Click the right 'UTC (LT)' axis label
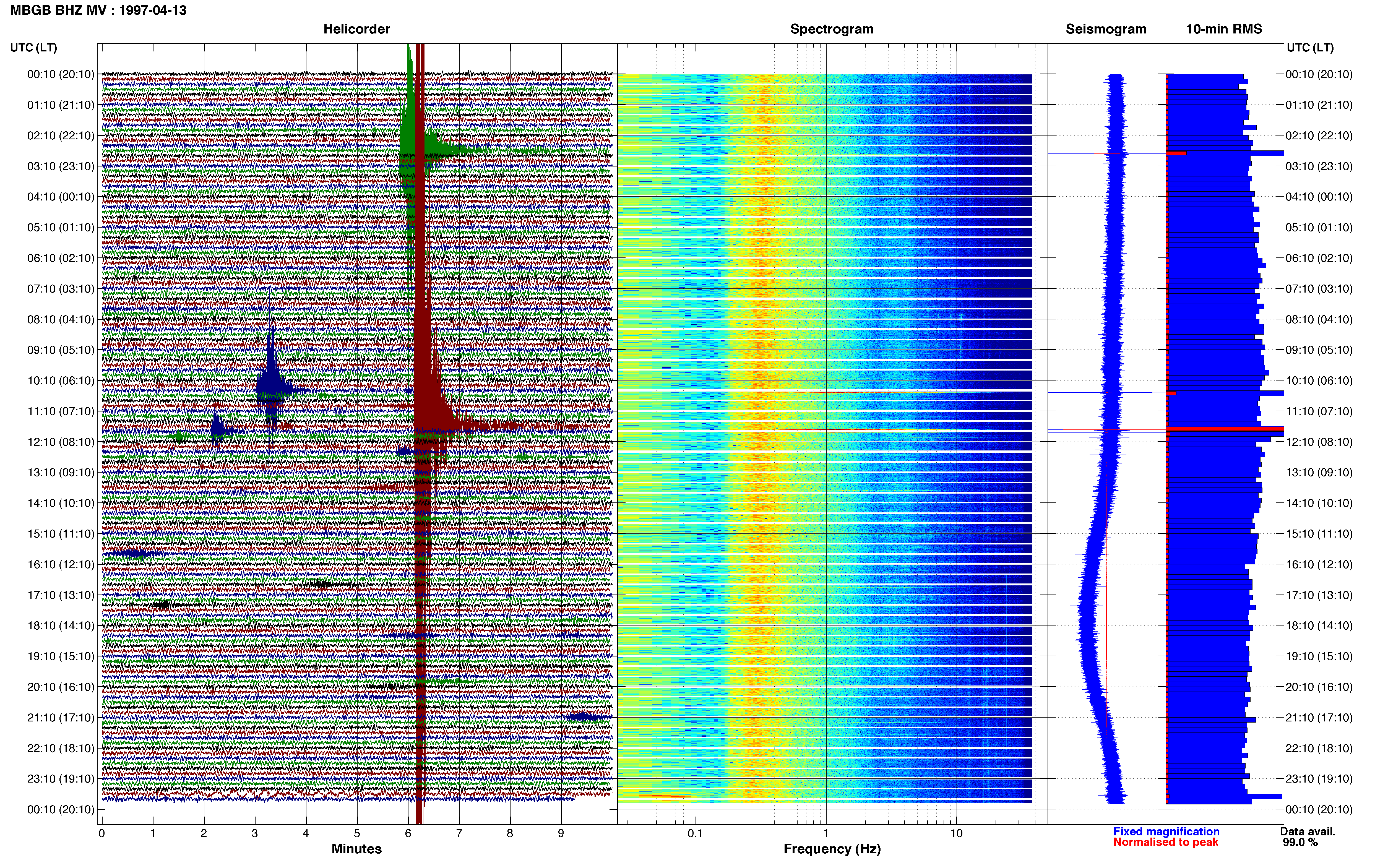Image resolution: width=1388 pixels, height=868 pixels. click(x=1310, y=48)
